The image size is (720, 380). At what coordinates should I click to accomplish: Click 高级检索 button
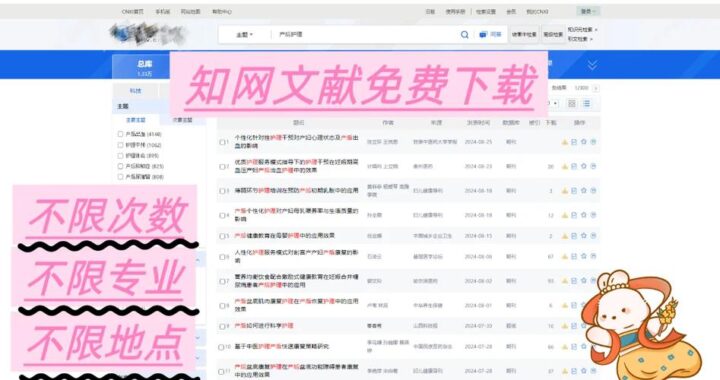[x=553, y=34]
